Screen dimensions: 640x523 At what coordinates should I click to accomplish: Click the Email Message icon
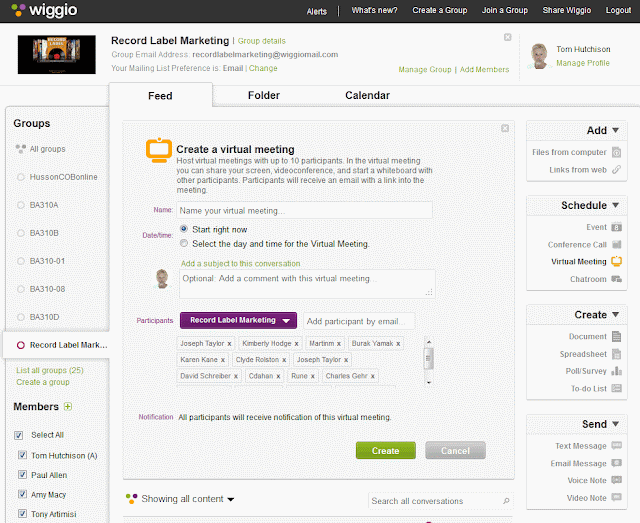(x=616, y=463)
